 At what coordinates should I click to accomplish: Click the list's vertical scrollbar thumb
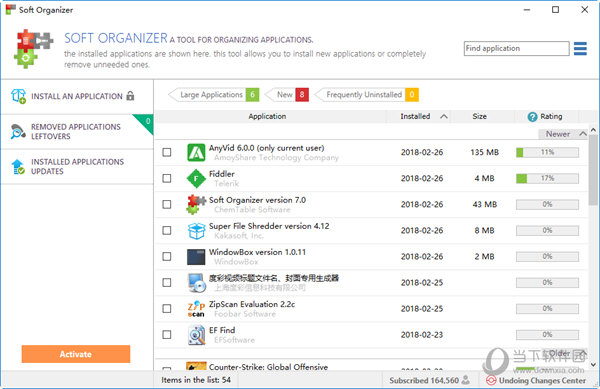click(x=593, y=170)
